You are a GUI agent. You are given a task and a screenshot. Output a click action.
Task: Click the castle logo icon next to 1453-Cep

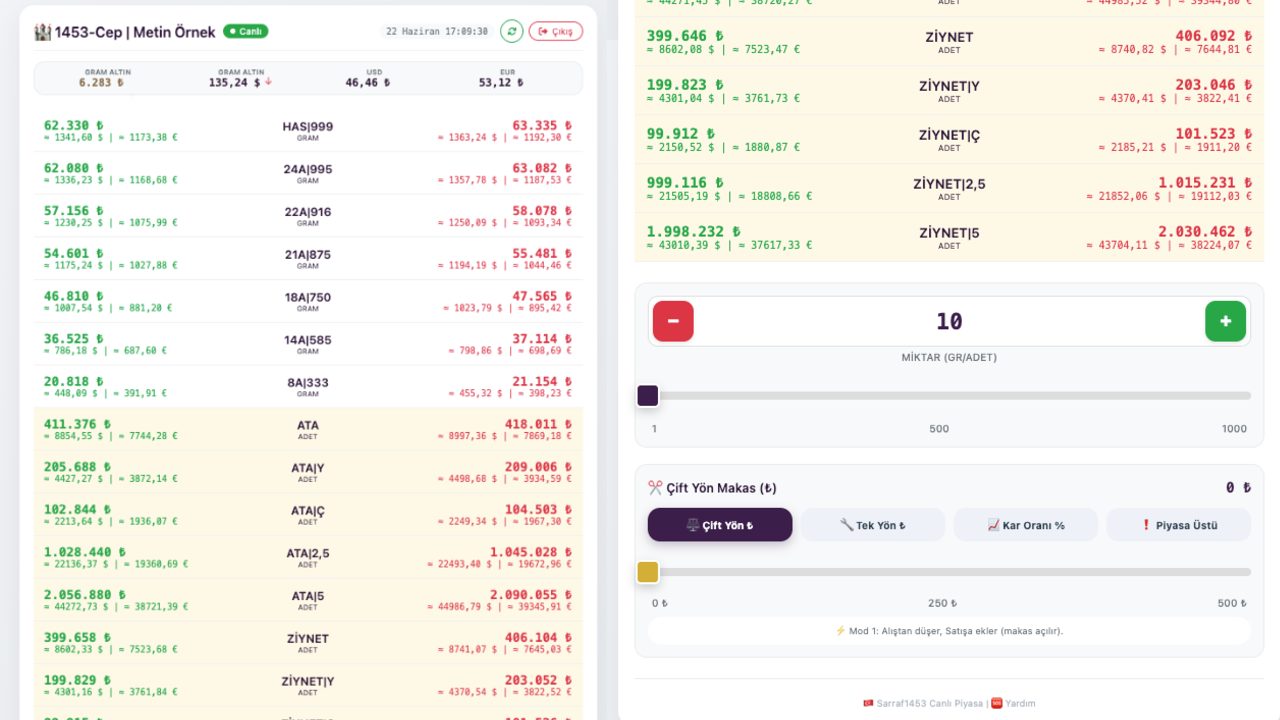point(42,32)
